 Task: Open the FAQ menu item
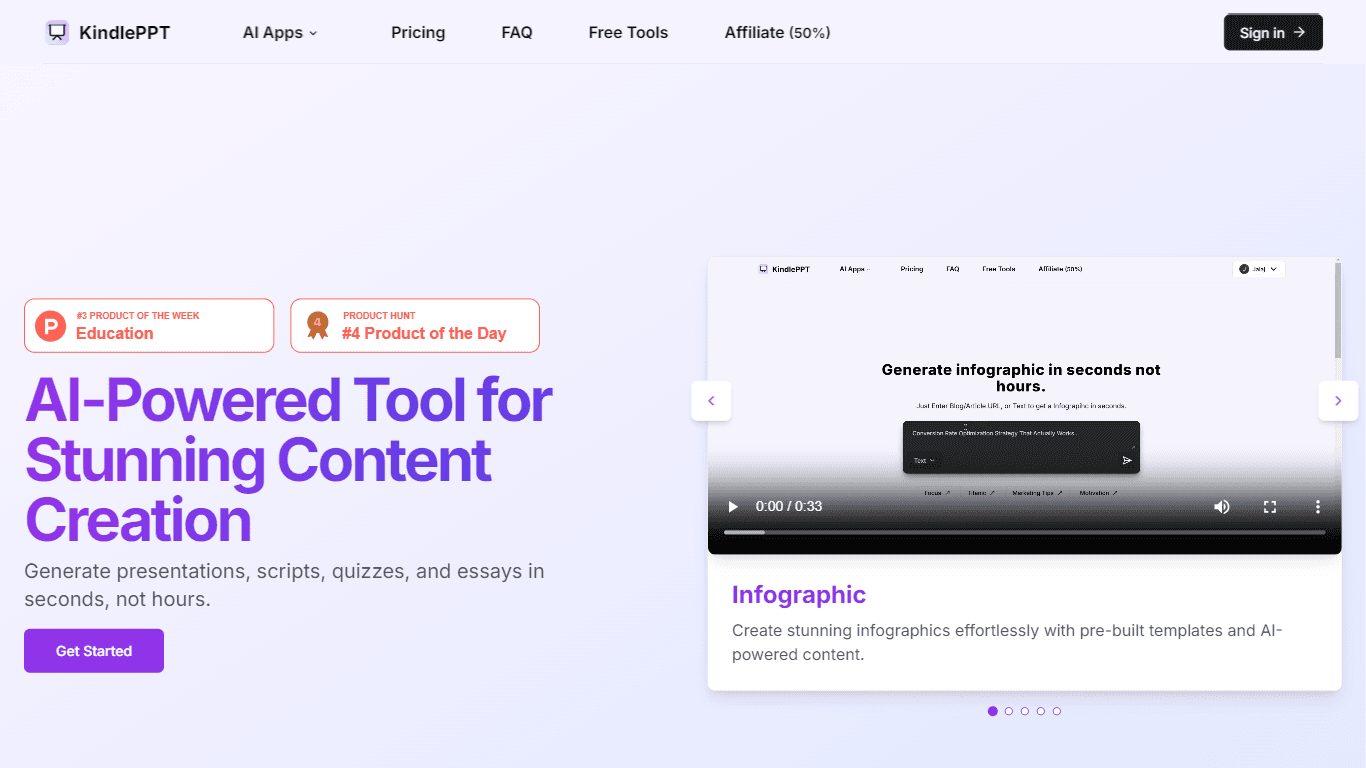pyautogui.click(x=517, y=33)
